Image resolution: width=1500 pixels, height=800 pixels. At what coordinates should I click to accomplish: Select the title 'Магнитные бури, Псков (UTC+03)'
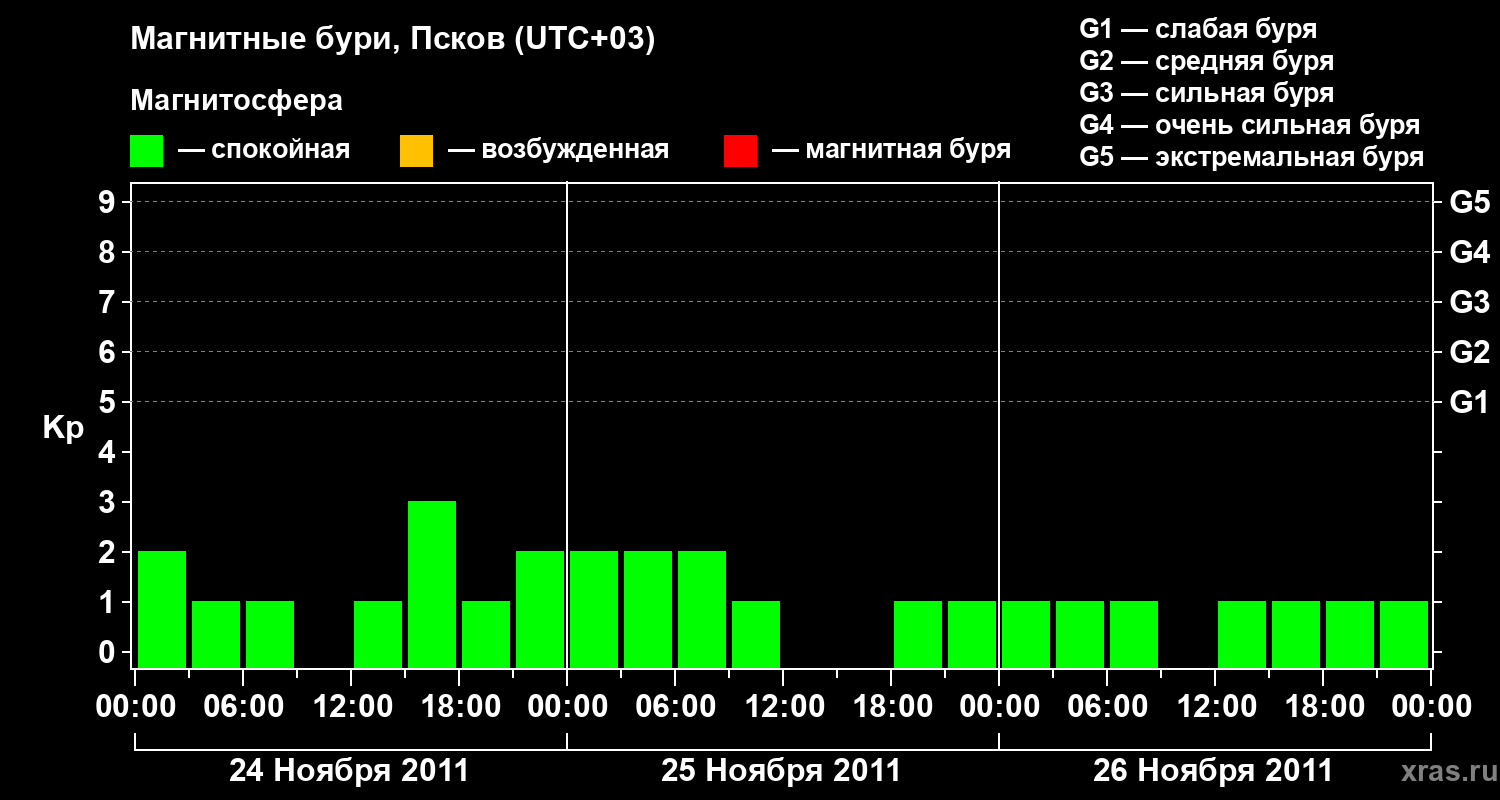(x=393, y=40)
